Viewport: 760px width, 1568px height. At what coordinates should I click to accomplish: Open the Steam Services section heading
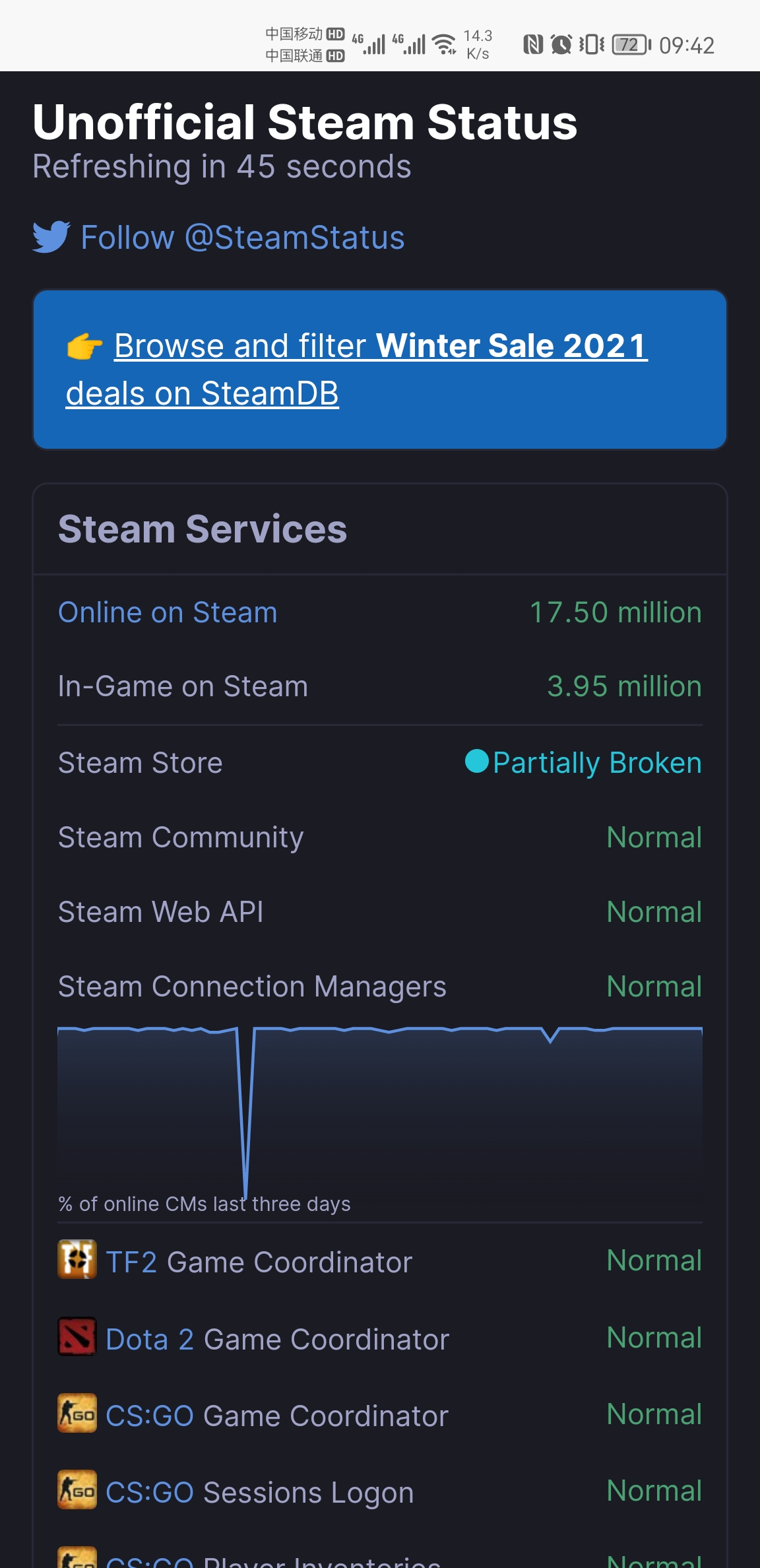point(203,528)
